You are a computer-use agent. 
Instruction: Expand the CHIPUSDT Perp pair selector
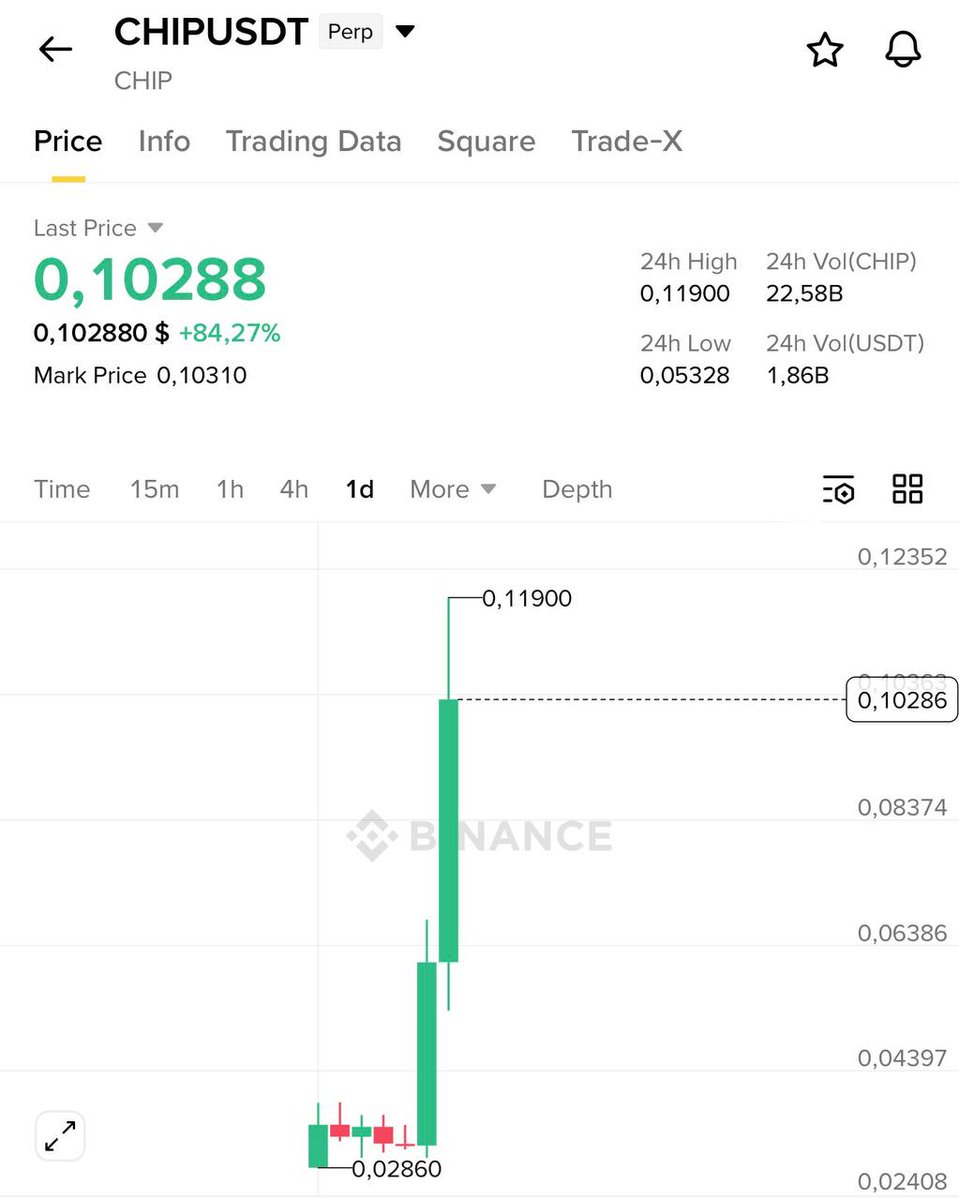[x=405, y=32]
